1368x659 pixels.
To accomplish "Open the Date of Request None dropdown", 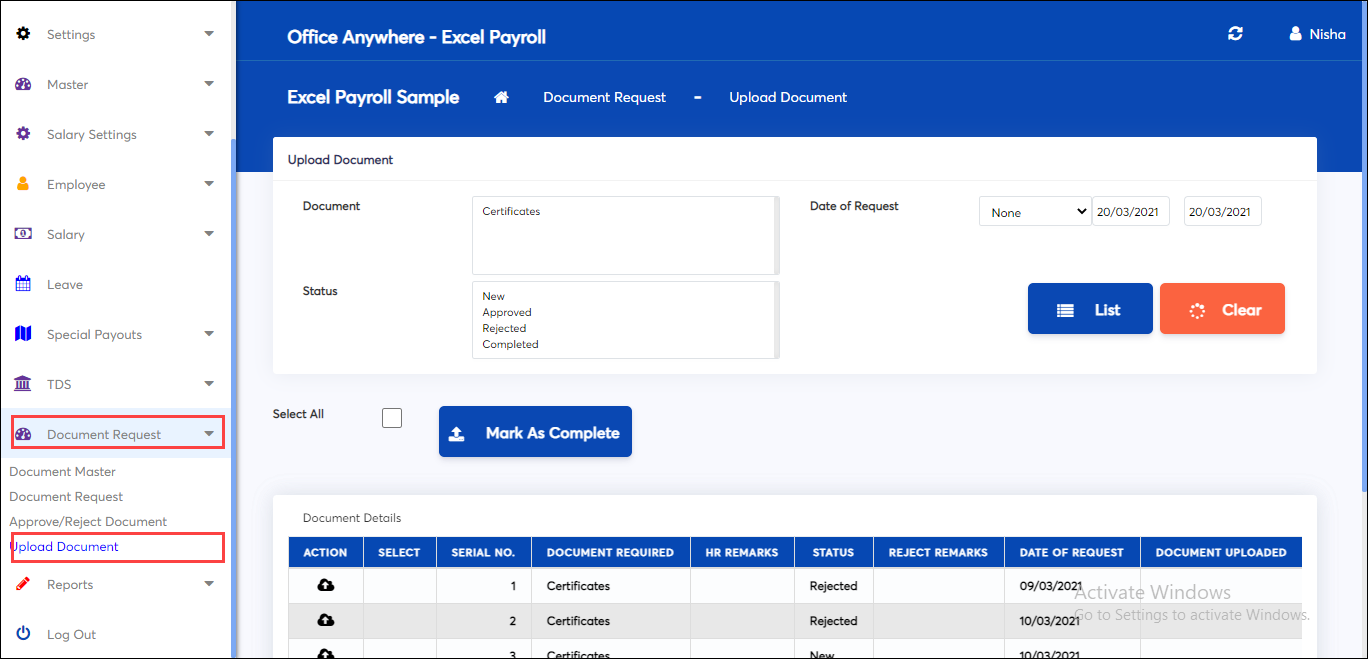I will 1035,212.
